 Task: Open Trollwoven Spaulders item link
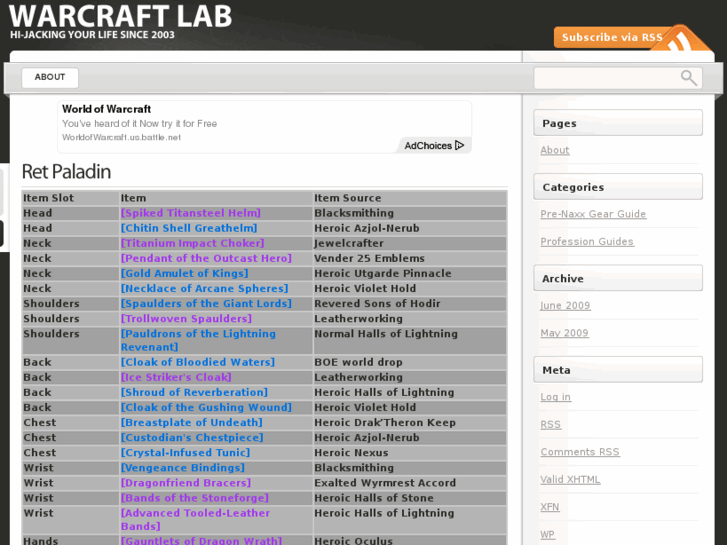tap(186, 319)
